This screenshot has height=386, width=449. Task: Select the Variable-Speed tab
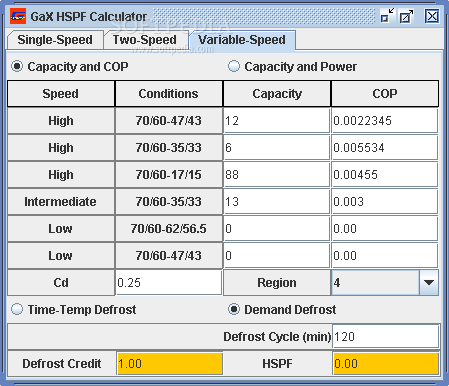point(242,40)
